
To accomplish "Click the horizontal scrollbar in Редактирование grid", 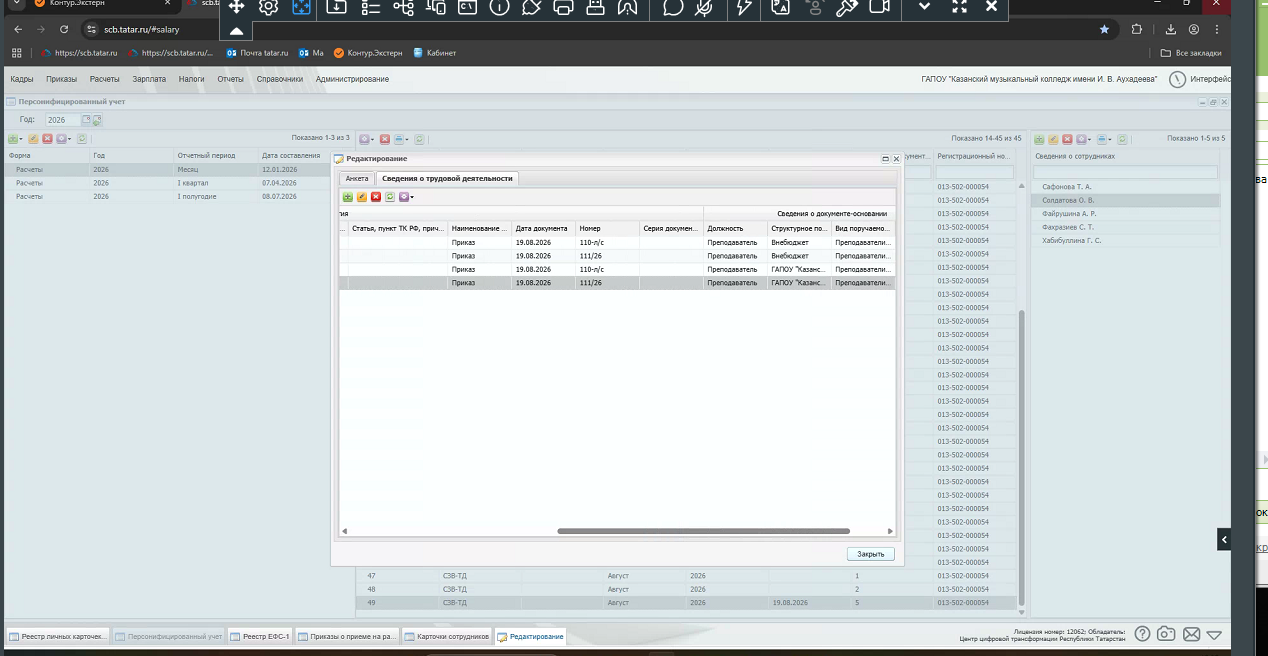I will 703,531.
